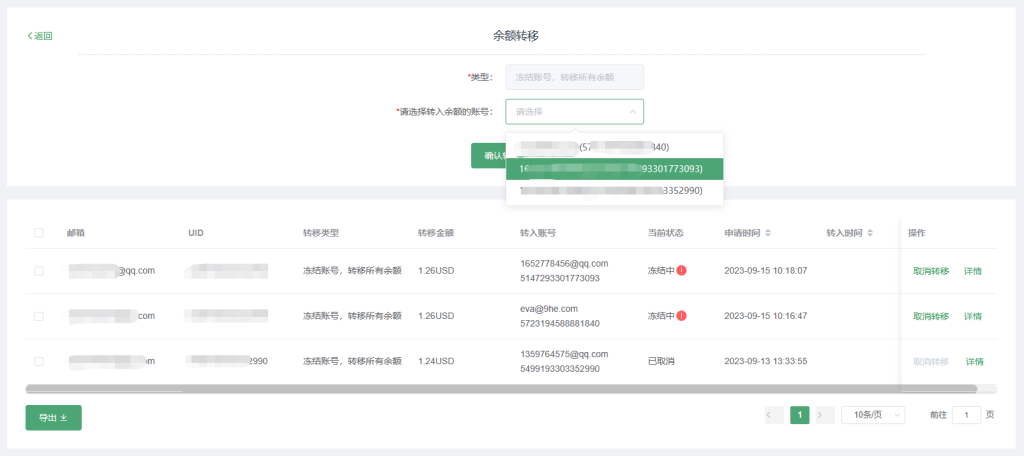Image resolution: width=1024 pixels, height=456 pixels.
Task: Tick the select-all checkbox in table header
Action: point(39,233)
